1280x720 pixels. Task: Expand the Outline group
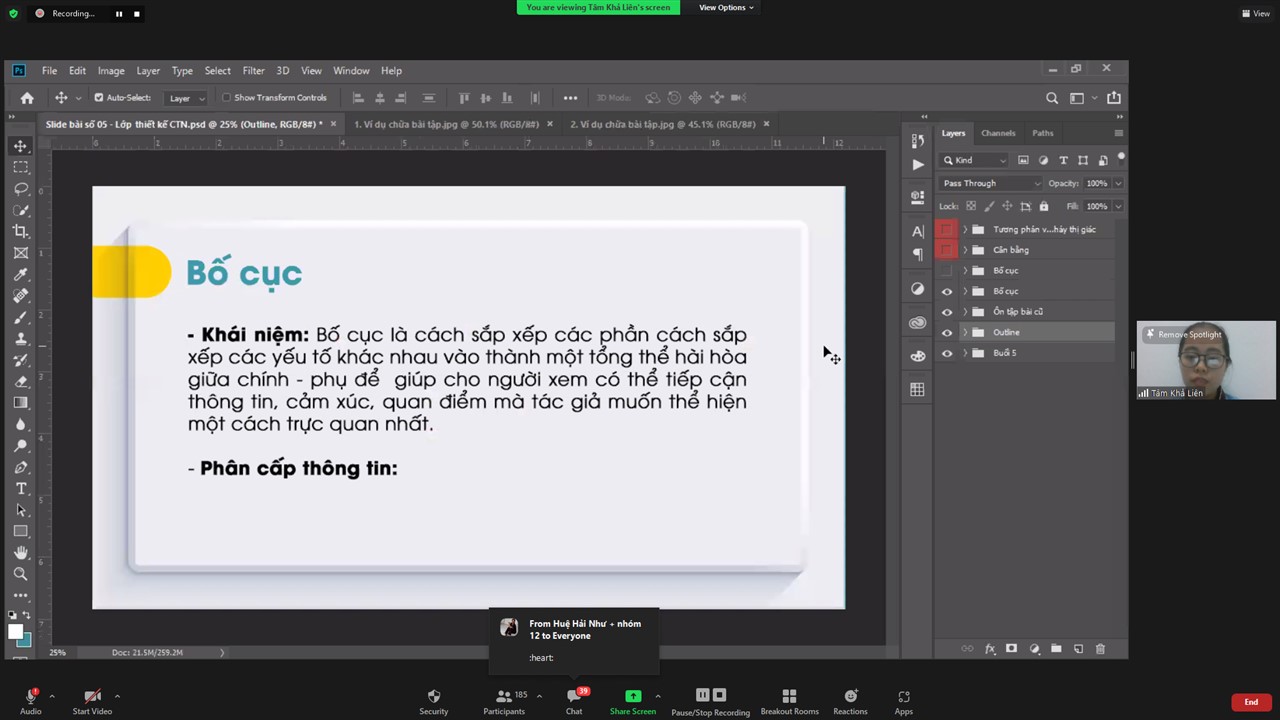tap(965, 333)
